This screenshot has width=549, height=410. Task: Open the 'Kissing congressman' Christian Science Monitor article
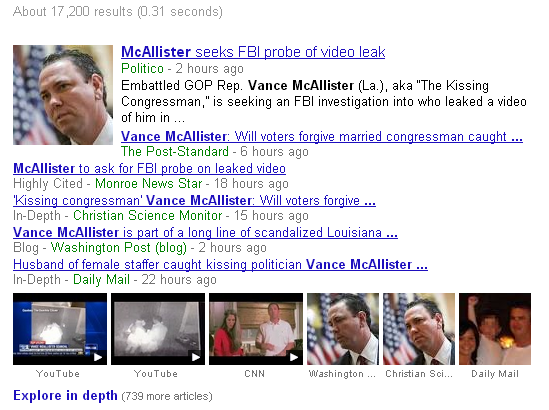[194, 201]
